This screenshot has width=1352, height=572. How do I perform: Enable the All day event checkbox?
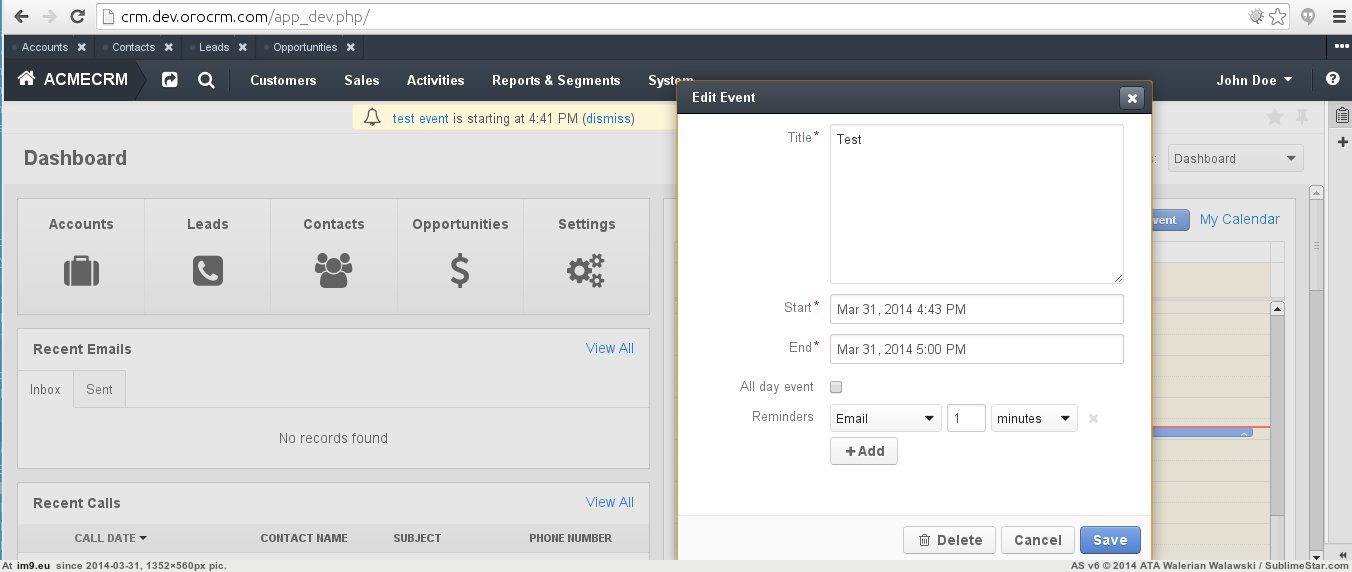[x=837, y=387]
